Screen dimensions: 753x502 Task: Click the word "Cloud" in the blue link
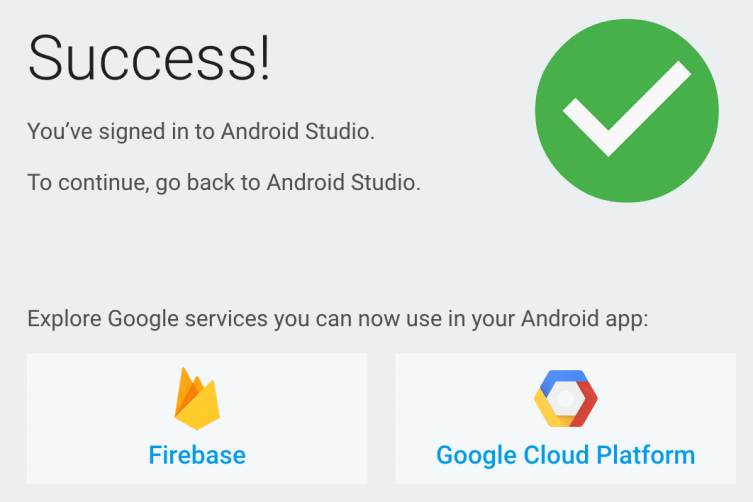pyautogui.click(x=556, y=455)
